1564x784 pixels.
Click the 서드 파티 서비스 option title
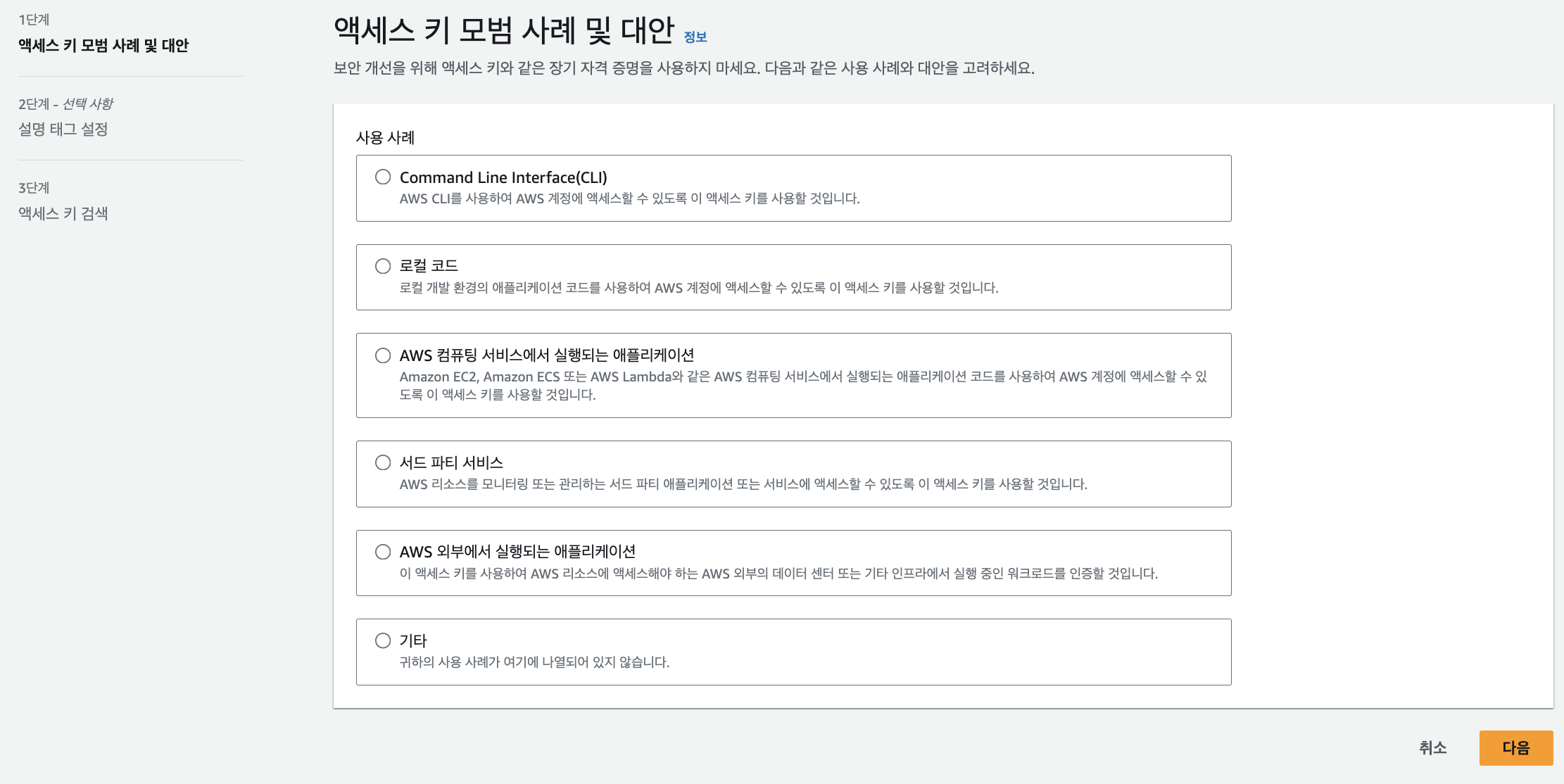tap(451, 462)
